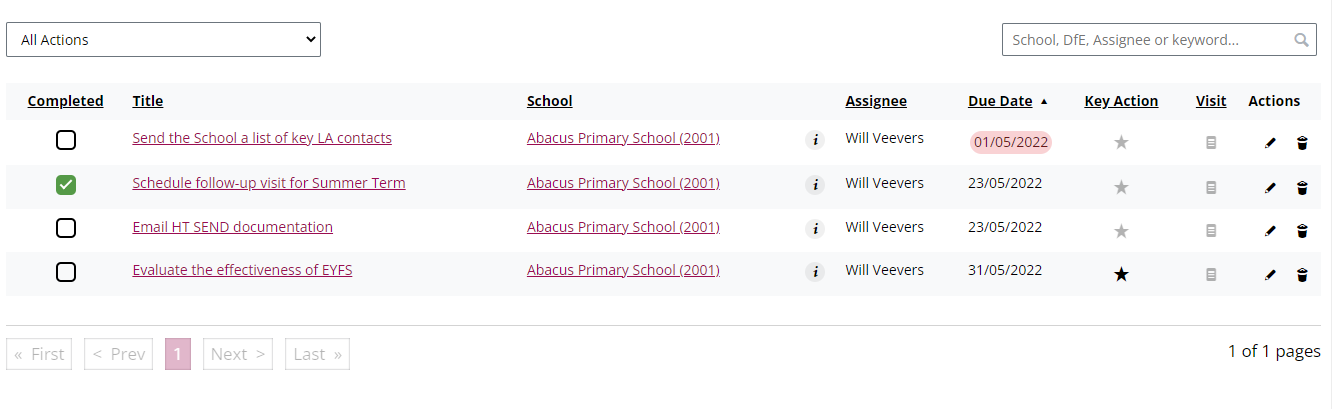Sort by Key Action column header
The image size is (1332, 409).
pyautogui.click(x=1121, y=101)
